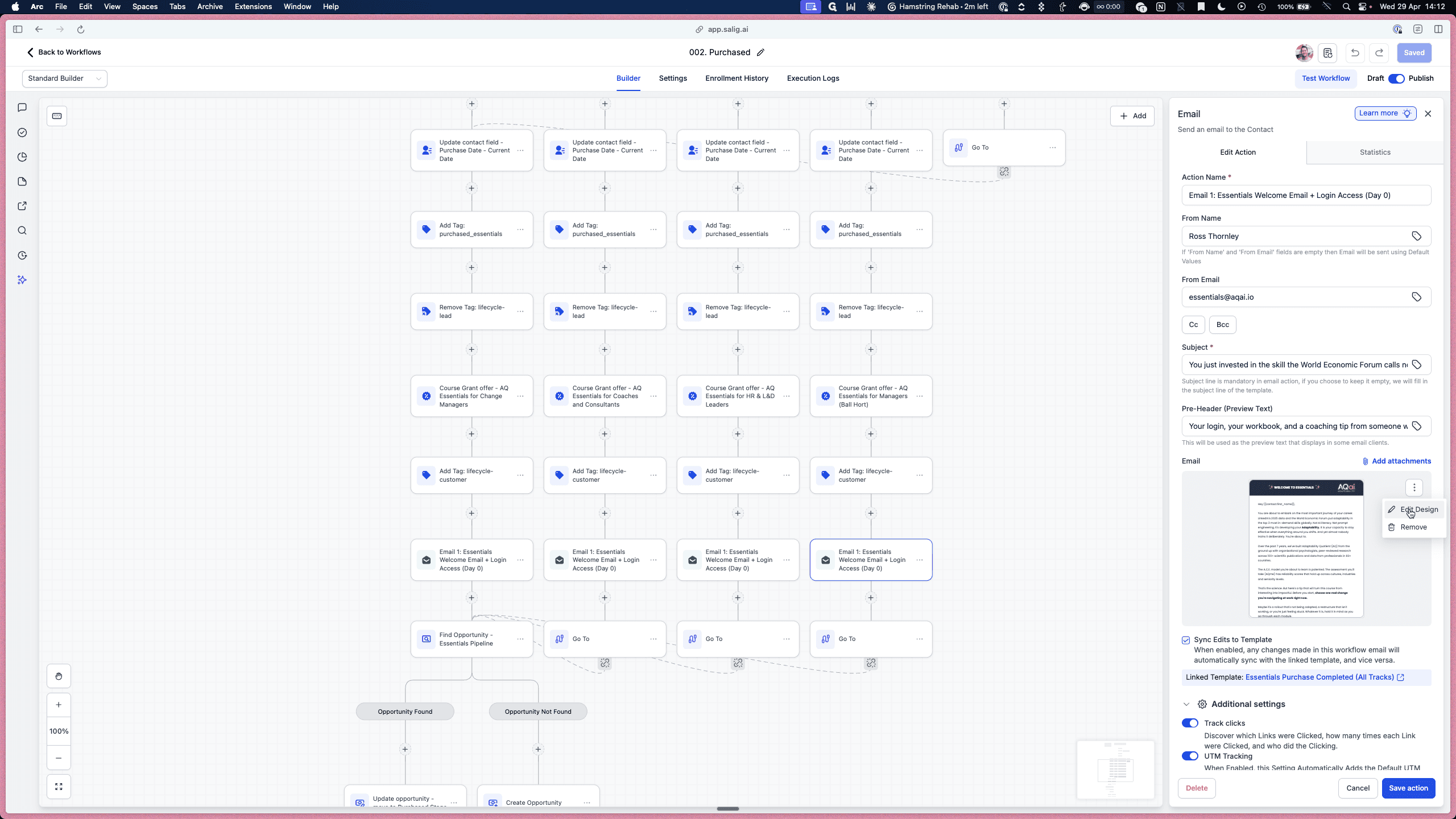Screen dimensions: 1456x819
Task: Click Back to Workflows
Action: click(64, 52)
